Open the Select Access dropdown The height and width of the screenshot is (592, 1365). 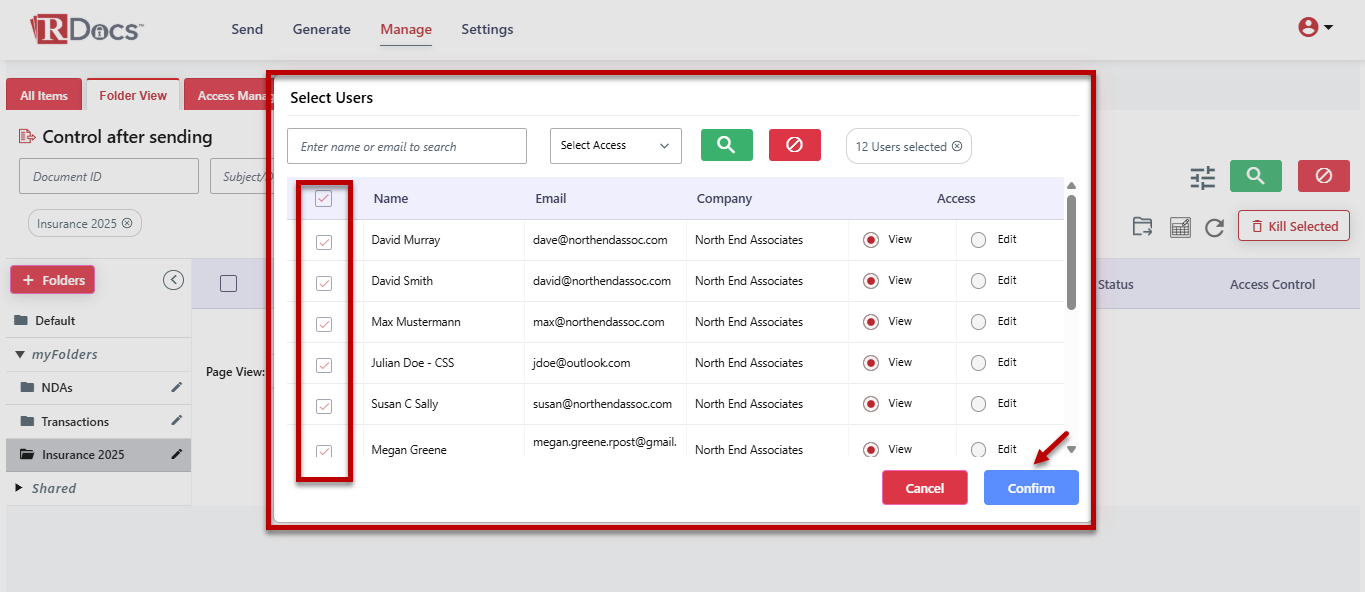615,146
